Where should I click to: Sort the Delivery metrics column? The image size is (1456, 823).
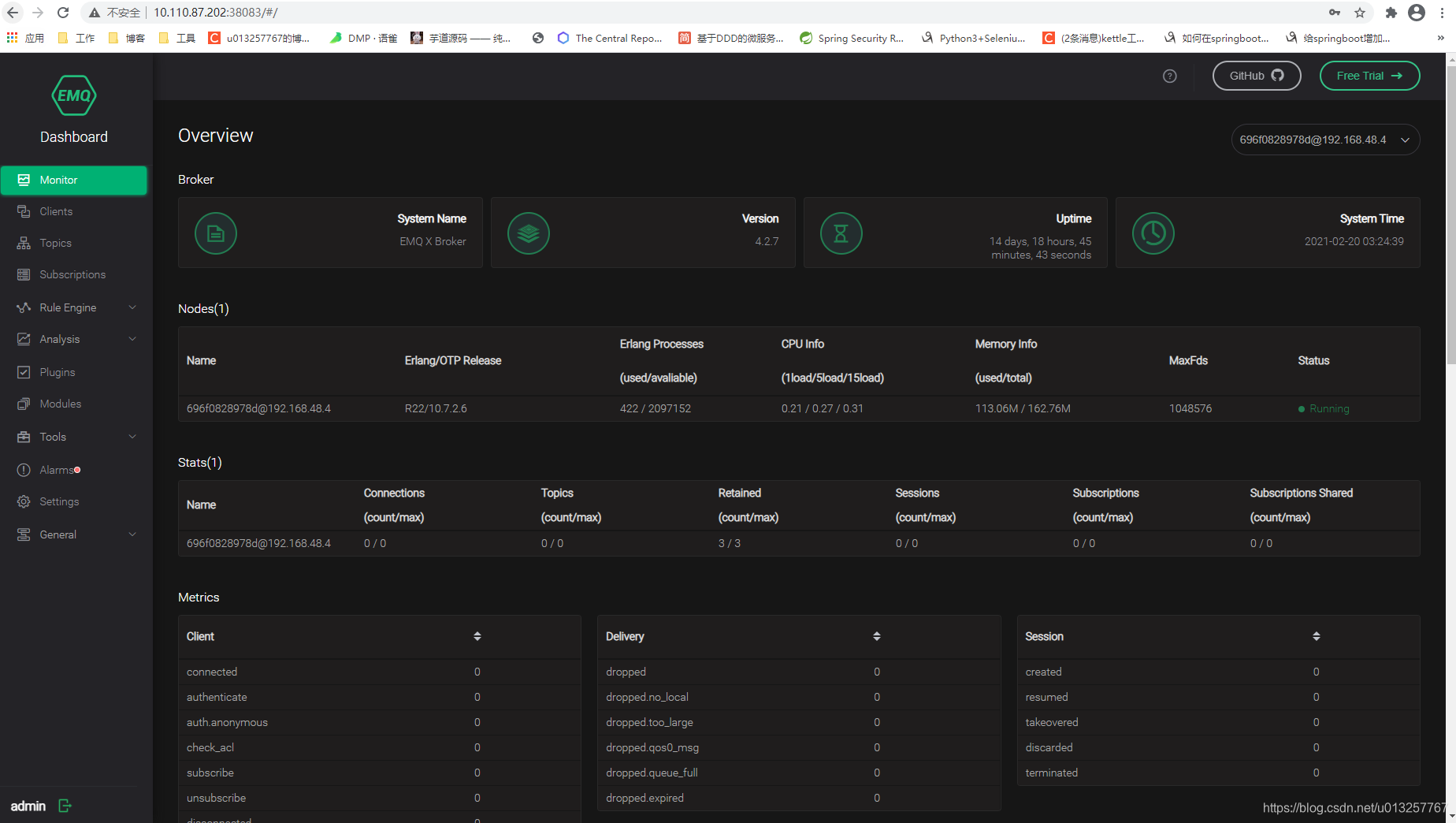click(877, 636)
